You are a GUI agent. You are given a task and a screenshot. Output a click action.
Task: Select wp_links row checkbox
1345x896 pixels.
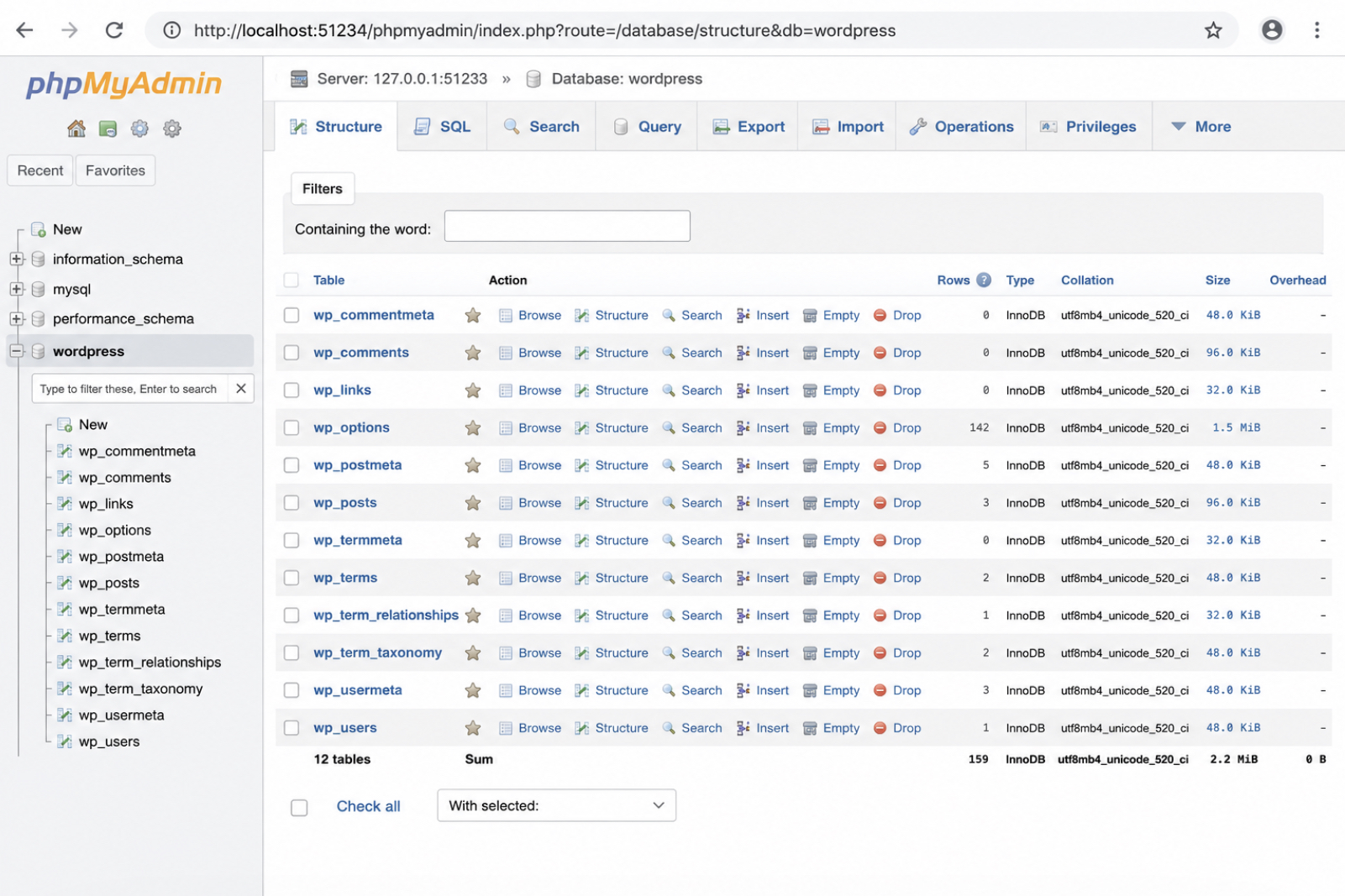click(292, 390)
